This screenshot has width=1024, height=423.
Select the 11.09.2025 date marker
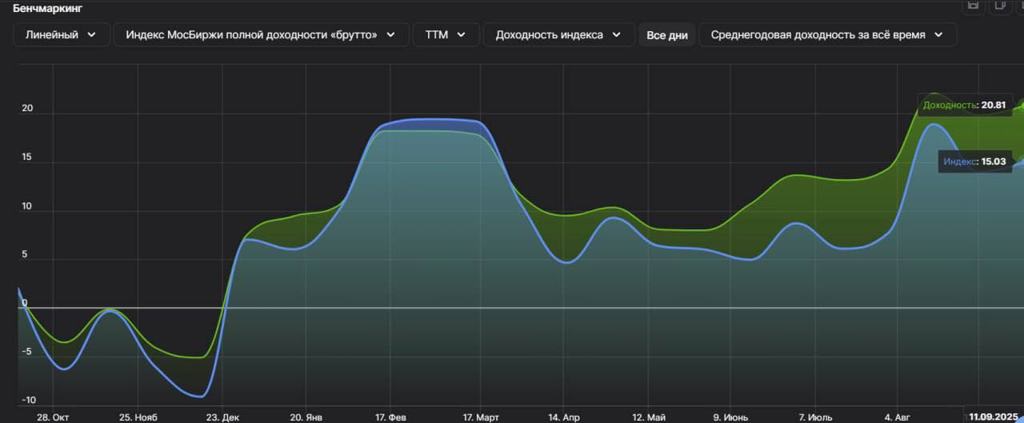(993, 415)
